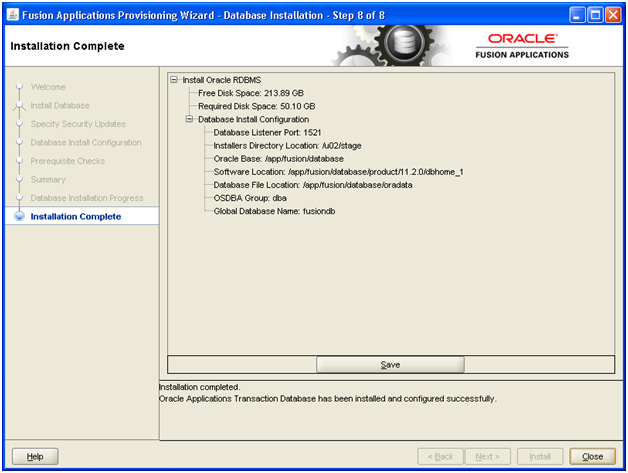Click the disabled Next button
Screen dimensions: 628x473
click(487, 456)
